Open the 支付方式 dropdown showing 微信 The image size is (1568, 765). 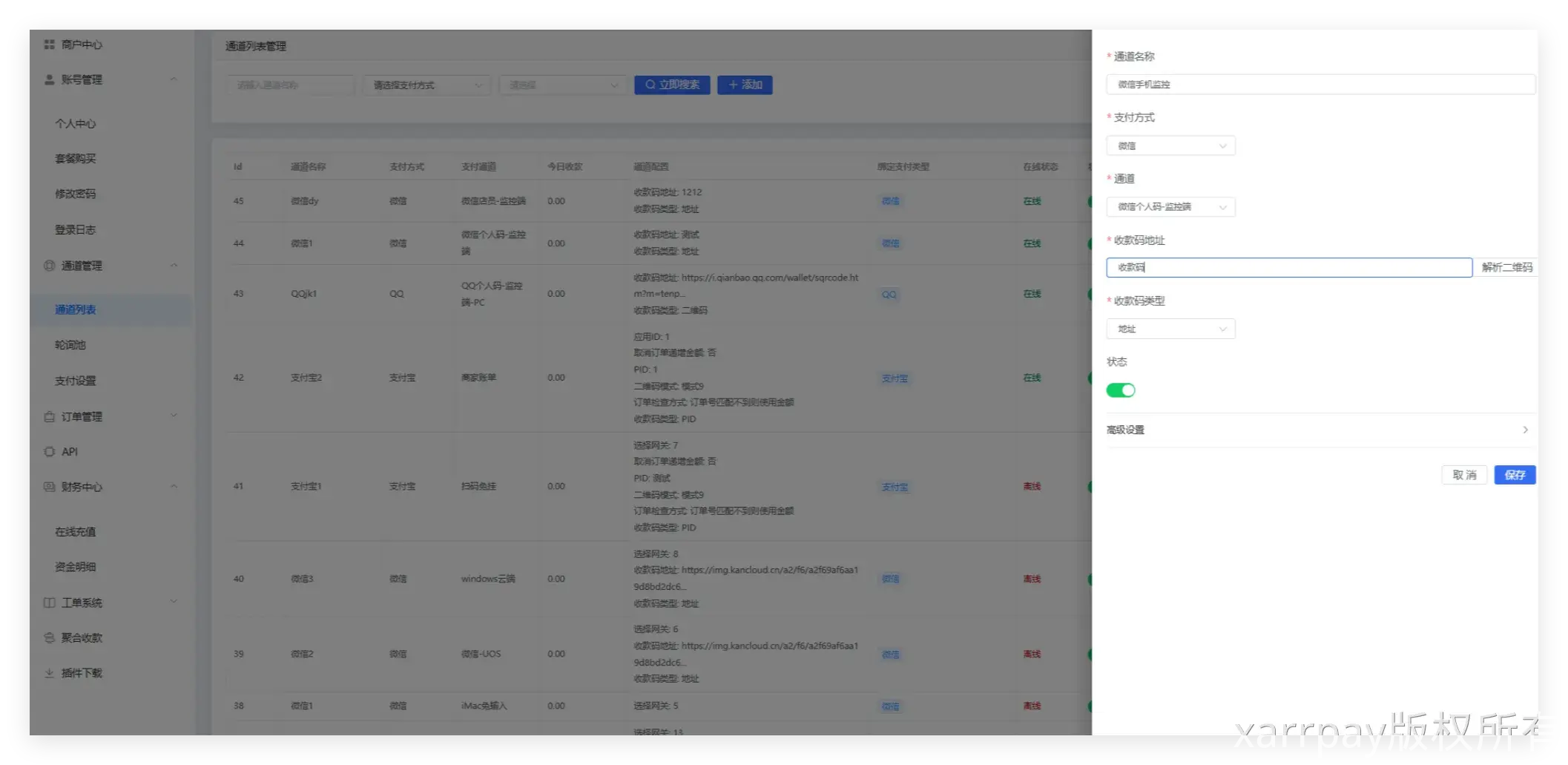click(1170, 146)
